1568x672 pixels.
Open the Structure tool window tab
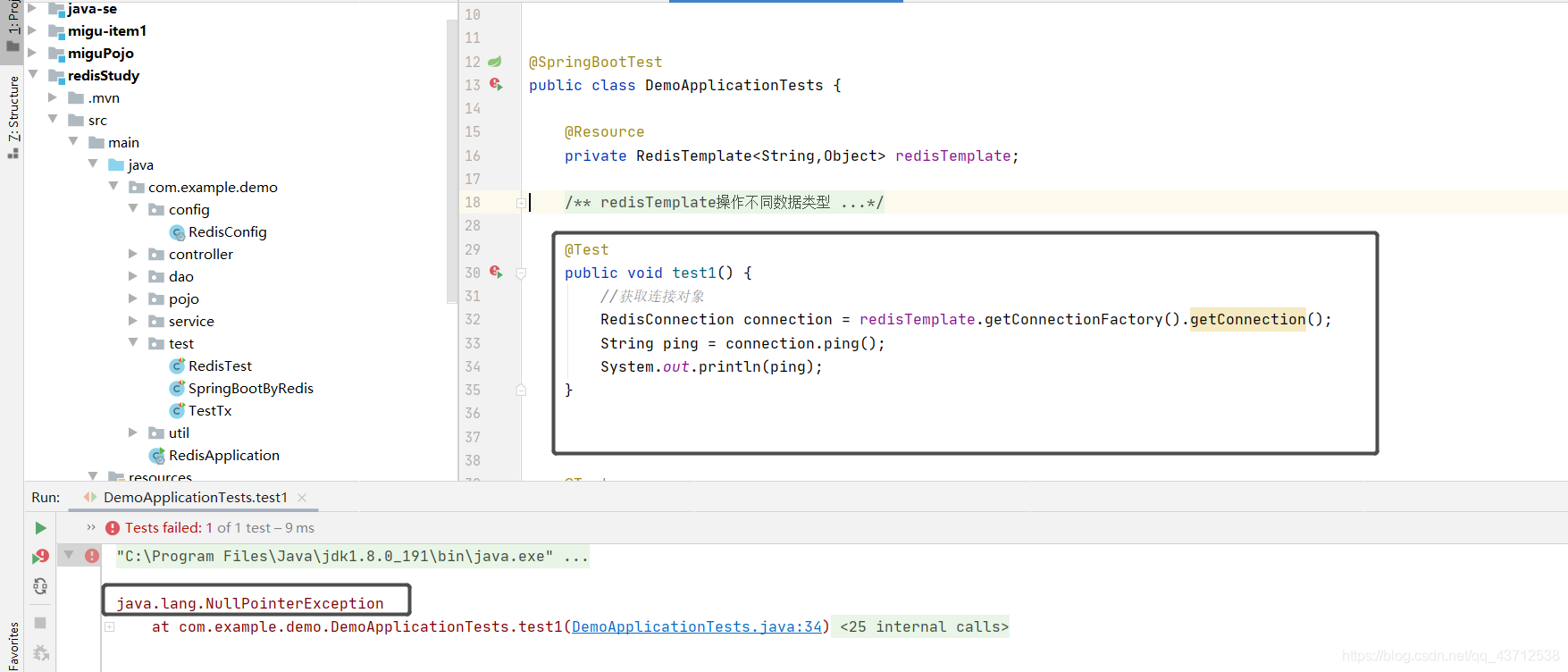click(13, 116)
